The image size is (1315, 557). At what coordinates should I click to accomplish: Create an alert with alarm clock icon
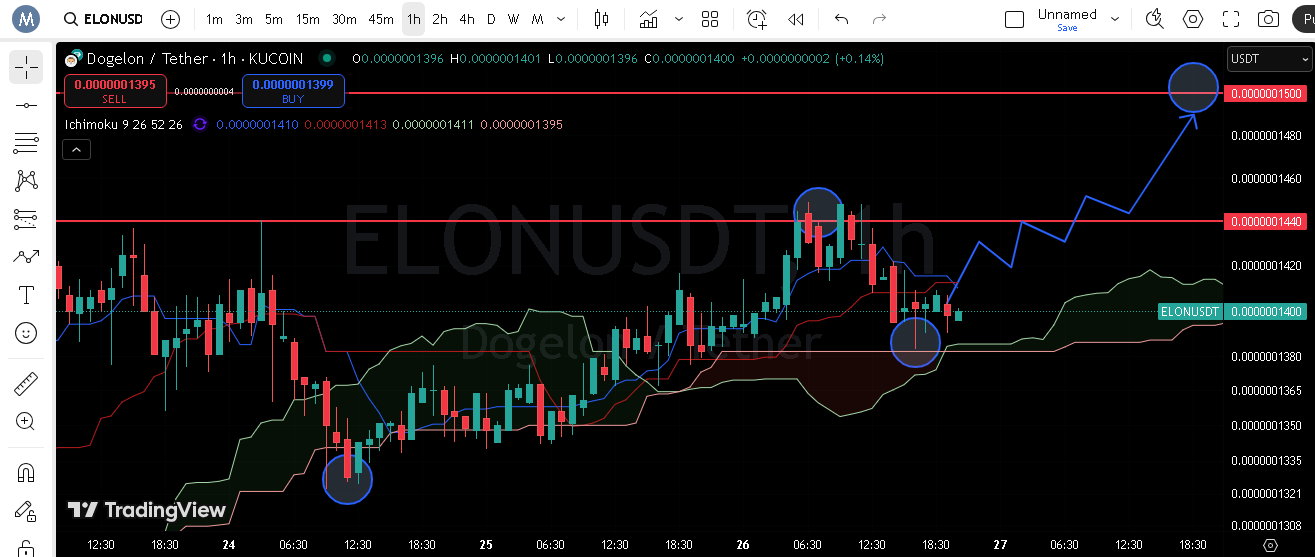click(757, 19)
